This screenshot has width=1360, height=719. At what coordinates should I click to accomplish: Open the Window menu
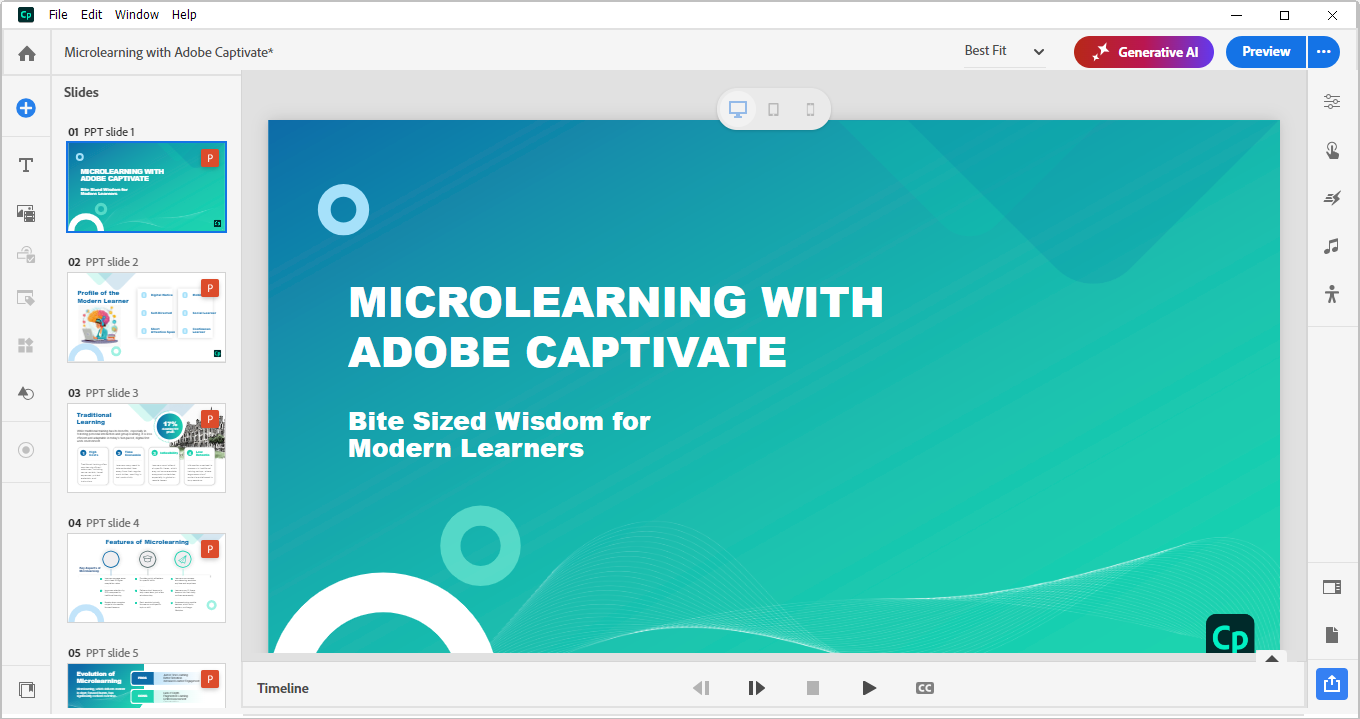click(137, 14)
